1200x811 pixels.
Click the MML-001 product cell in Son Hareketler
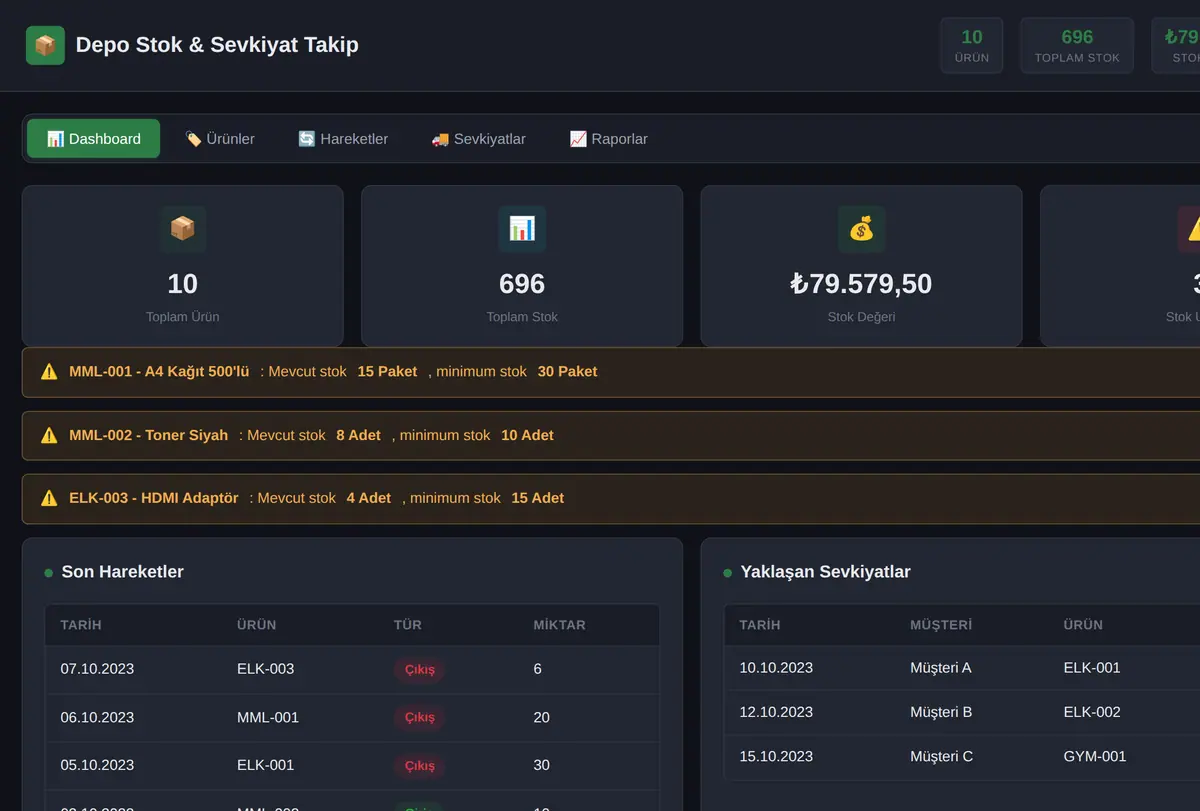click(268, 717)
